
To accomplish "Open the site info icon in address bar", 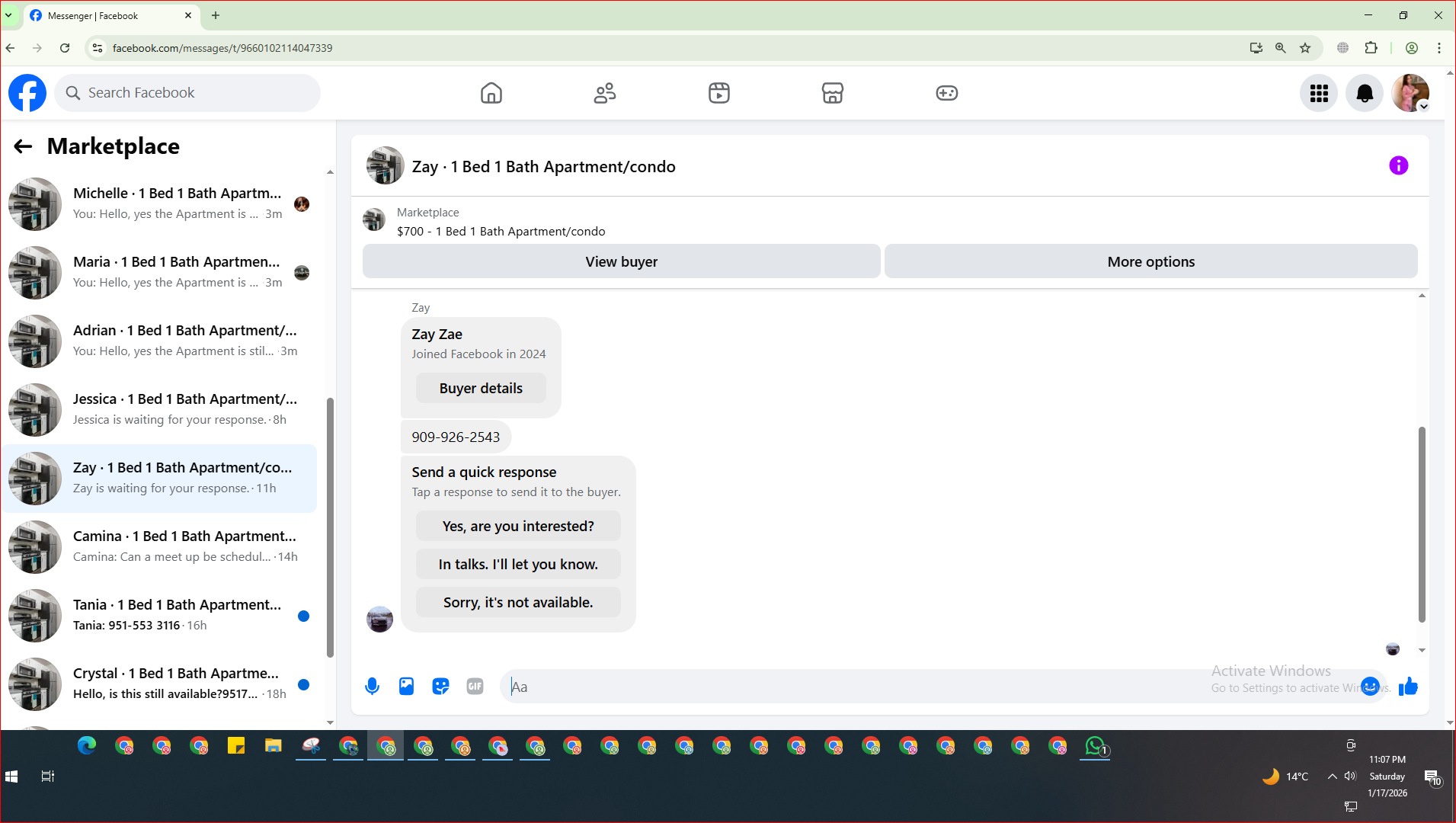I will [x=97, y=48].
